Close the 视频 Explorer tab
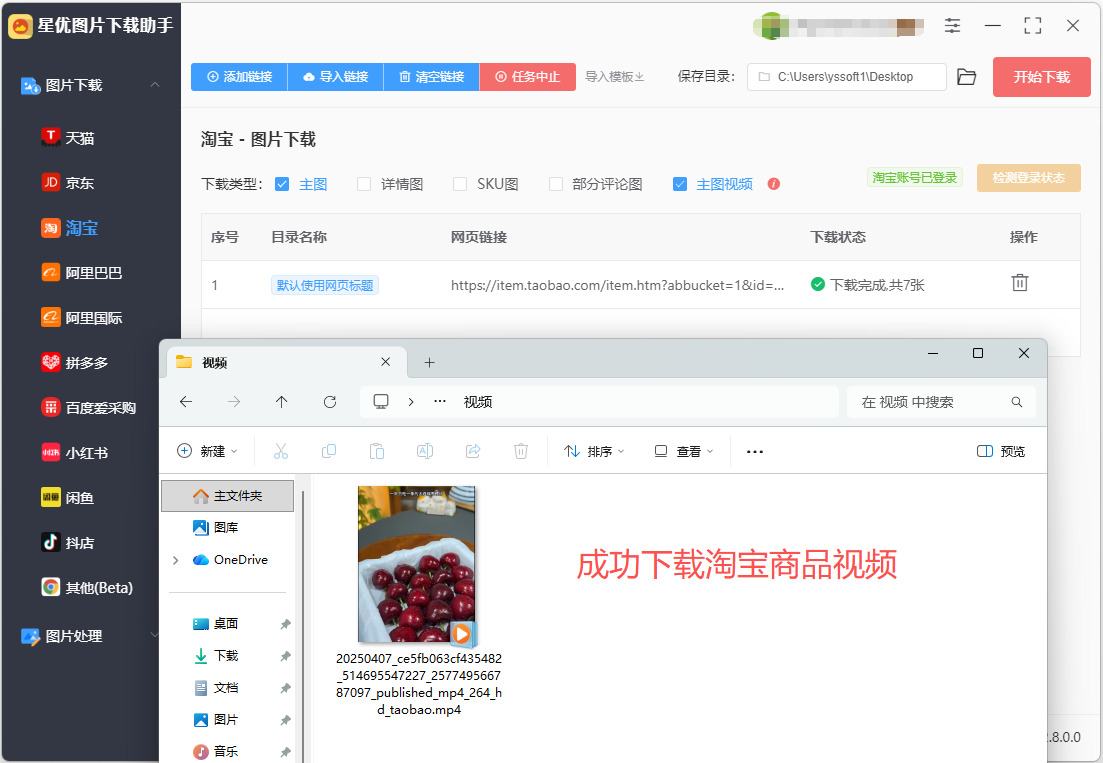The width and height of the screenshot is (1103, 763). [x=385, y=362]
